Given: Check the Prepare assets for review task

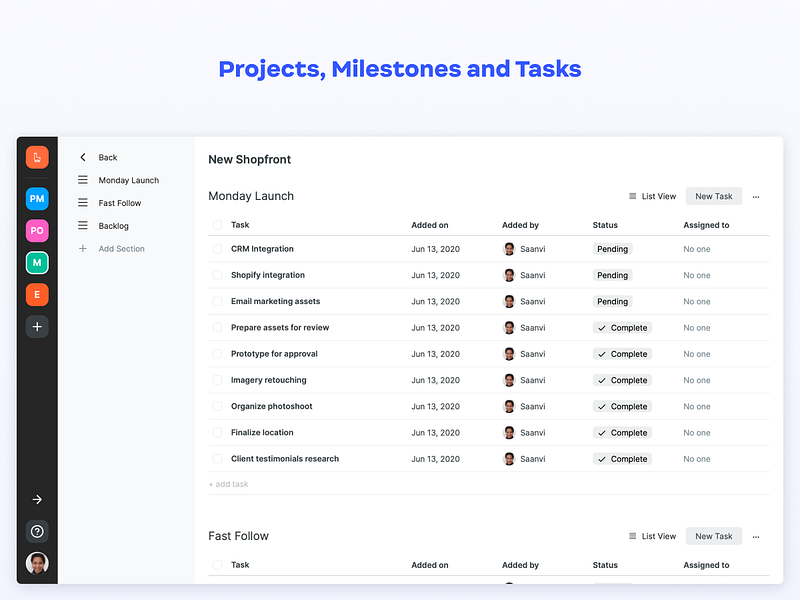Looking at the screenshot, I should (217, 328).
